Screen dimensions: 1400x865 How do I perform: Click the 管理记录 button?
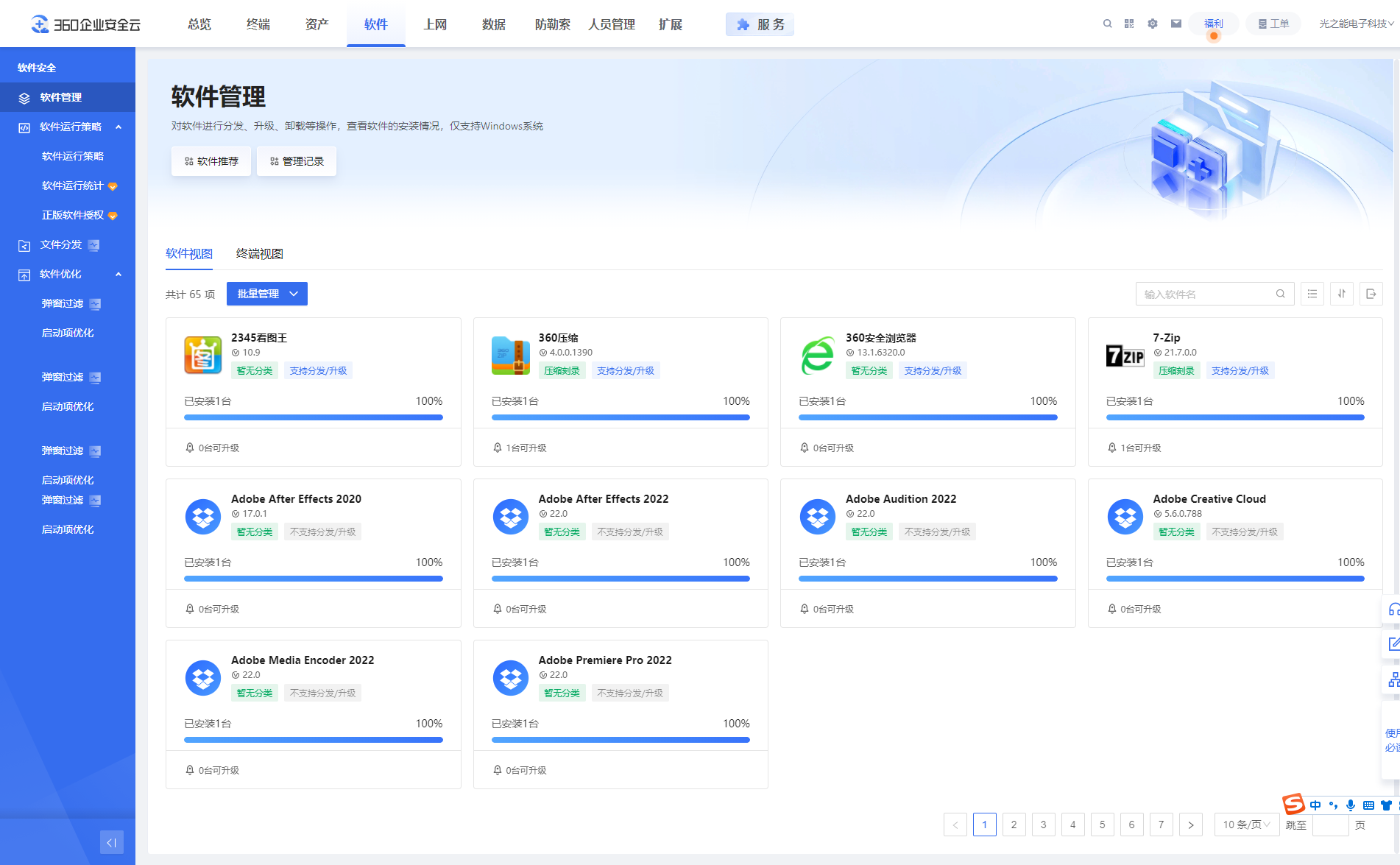pos(297,161)
